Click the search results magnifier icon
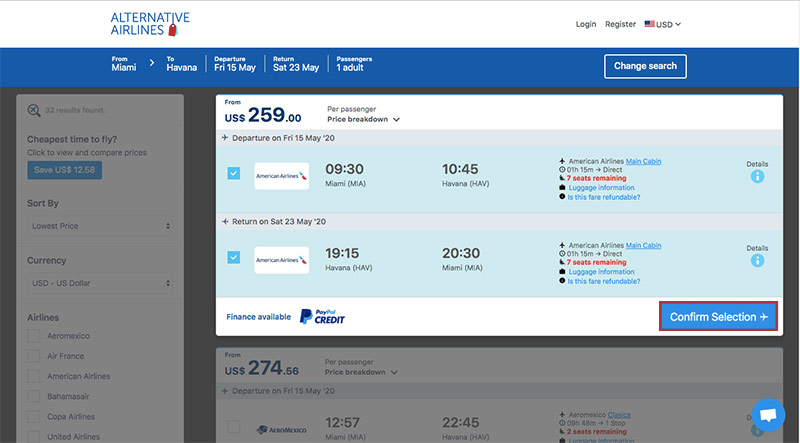This screenshot has width=800, height=443. 34,110
